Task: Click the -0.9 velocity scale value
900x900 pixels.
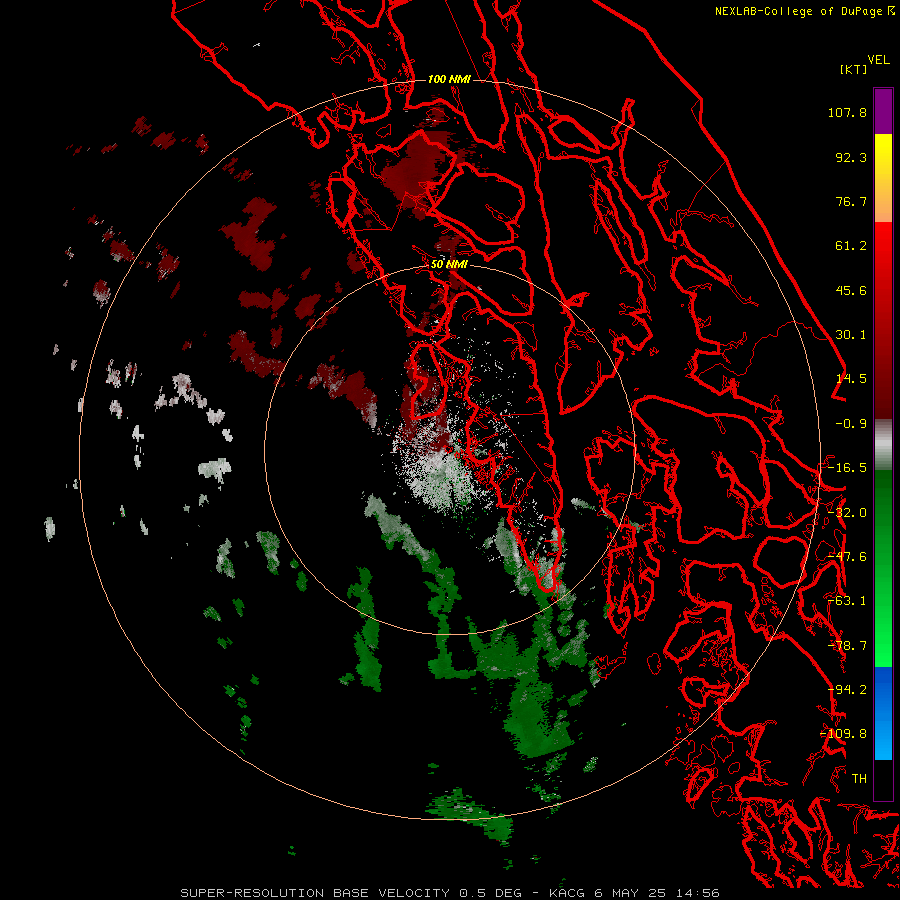Action: pyautogui.click(x=851, y=424)
